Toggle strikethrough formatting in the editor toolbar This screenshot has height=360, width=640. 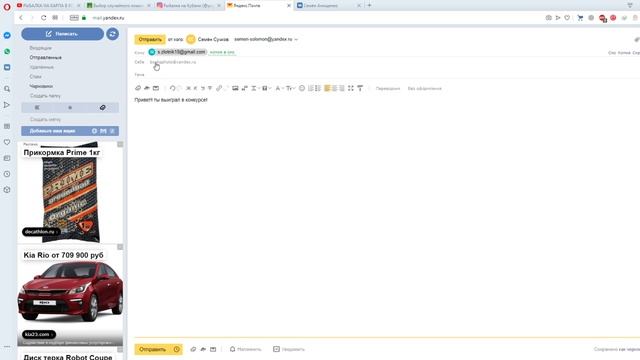[210, 88]
